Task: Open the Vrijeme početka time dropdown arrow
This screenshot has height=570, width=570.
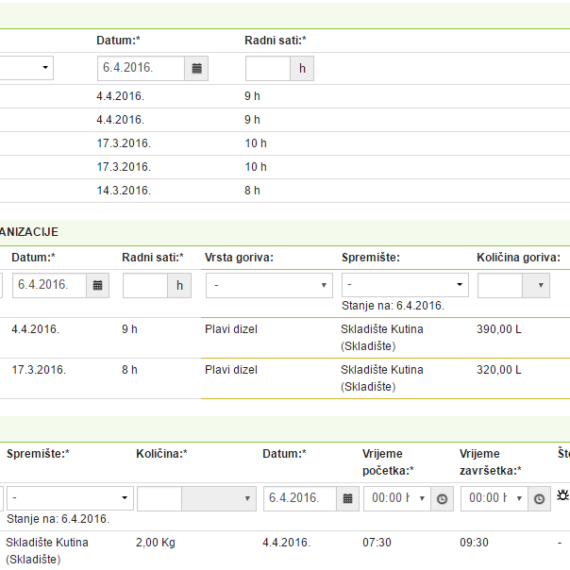Action: [422, 498]
